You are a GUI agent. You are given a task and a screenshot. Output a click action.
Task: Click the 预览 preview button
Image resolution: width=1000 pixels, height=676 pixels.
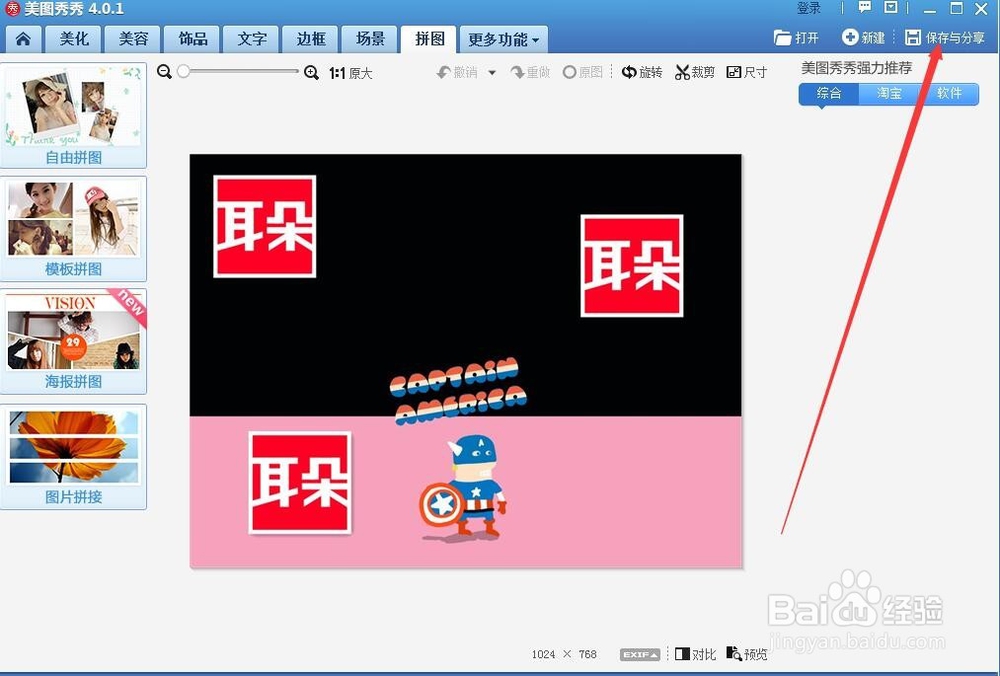coord(747,654)
